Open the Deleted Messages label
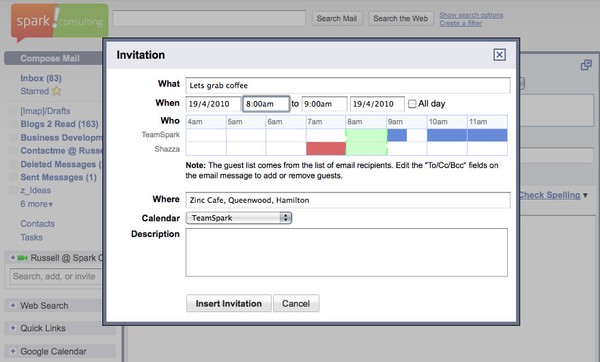Screen dimensions: 600x362 pyautogui.click(x=61, y=164)
